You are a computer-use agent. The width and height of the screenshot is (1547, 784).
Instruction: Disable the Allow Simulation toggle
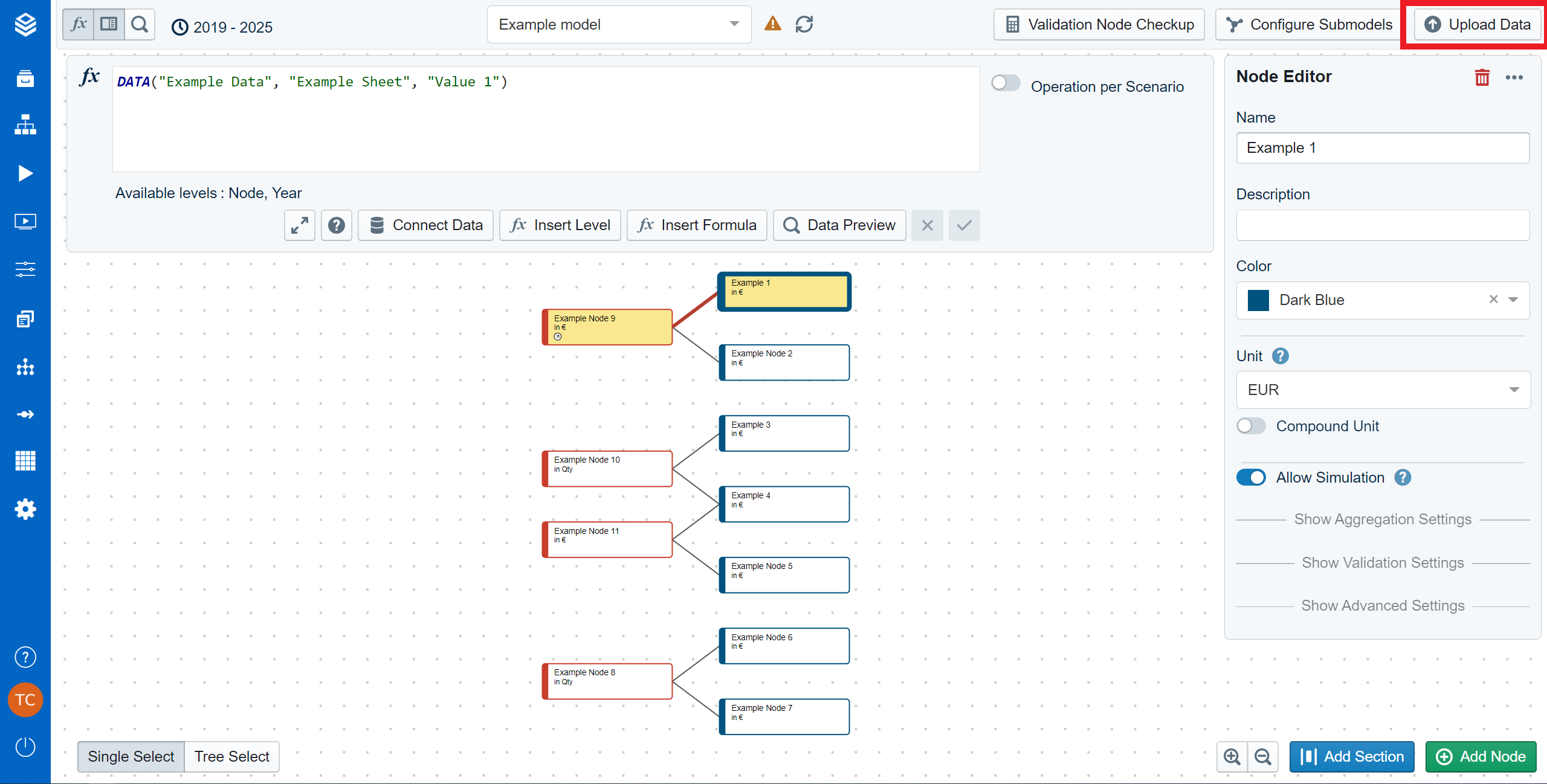pos(1251,477)
